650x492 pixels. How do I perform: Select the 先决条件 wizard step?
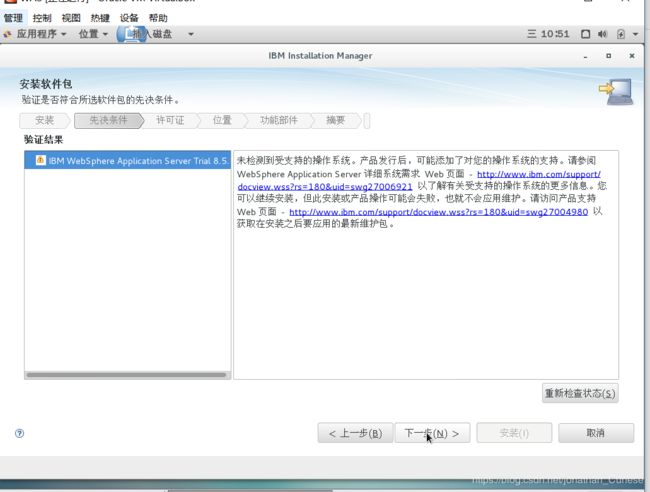click(x=109, y=120)
